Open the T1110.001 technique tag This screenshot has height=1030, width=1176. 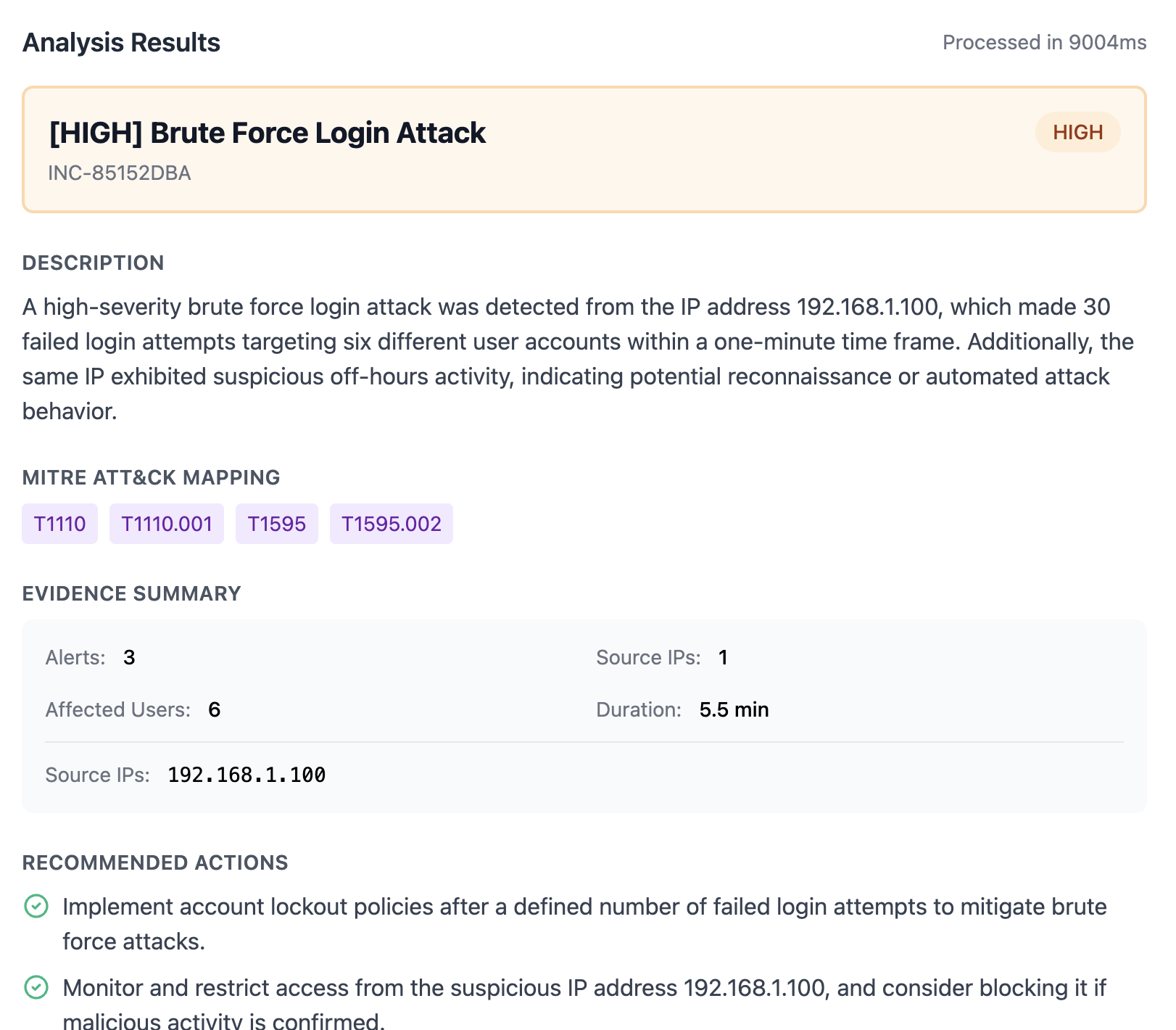tap(166, 524)
